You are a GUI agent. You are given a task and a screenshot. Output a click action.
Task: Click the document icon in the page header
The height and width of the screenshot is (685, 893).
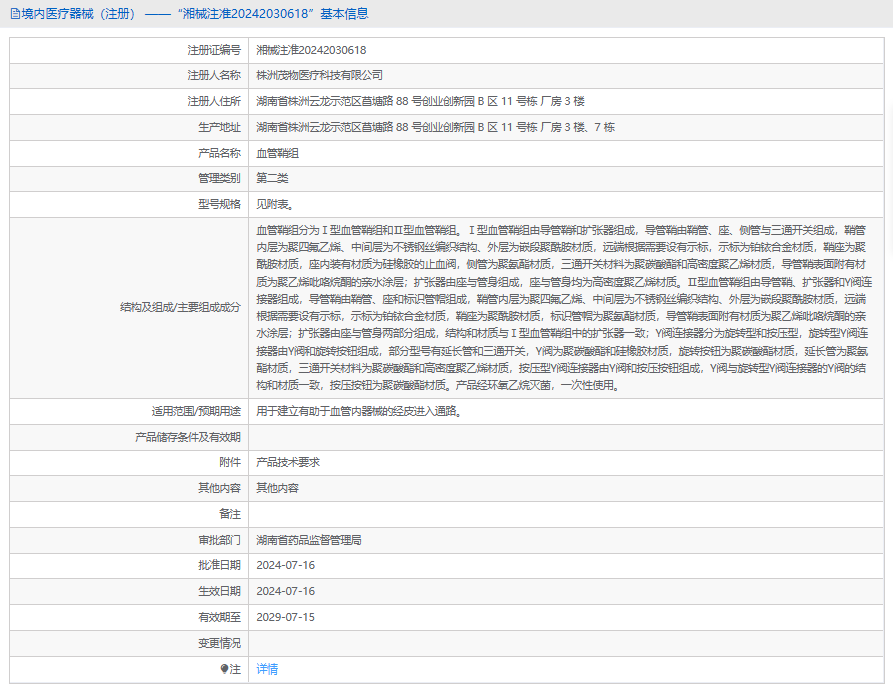tap(15, 14)
